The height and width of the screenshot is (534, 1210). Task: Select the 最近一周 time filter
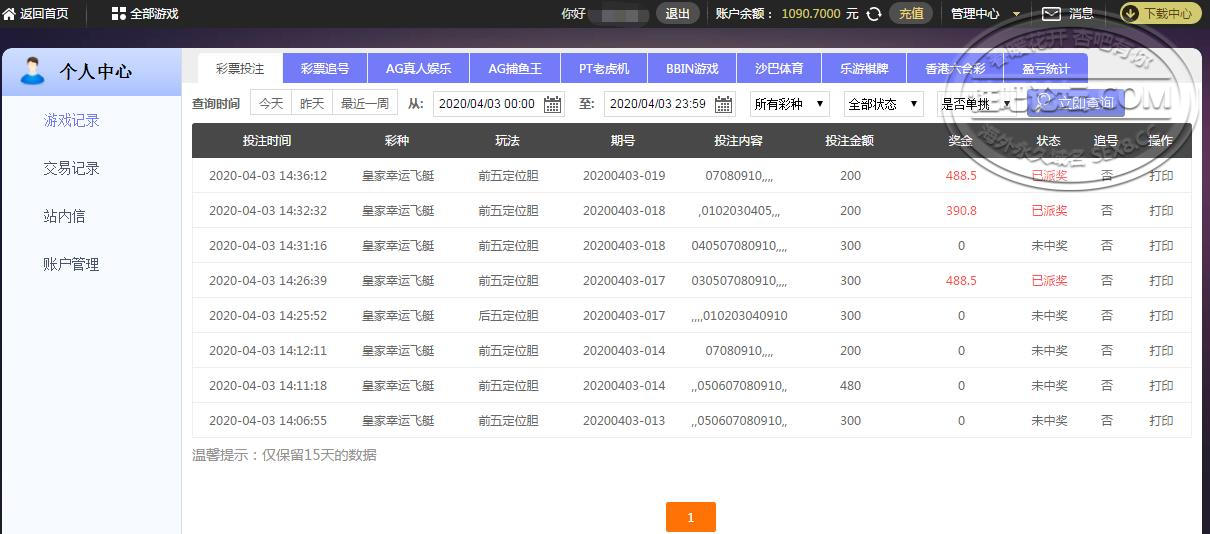365,103
